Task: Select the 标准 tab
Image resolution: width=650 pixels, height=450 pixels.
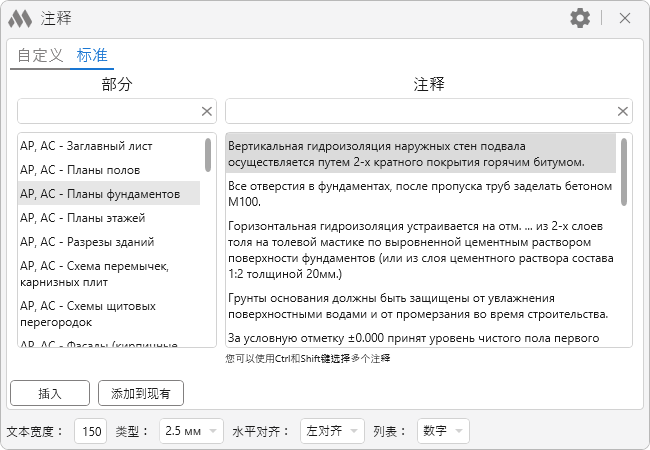Action: tap(92, 56)
